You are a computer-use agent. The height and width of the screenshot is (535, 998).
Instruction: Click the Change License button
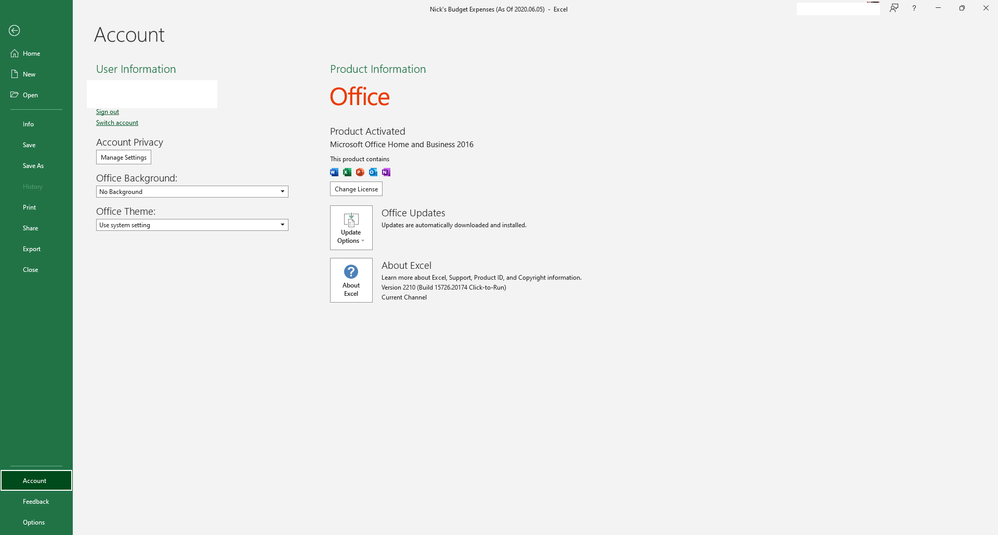click(x=356, y=189)
